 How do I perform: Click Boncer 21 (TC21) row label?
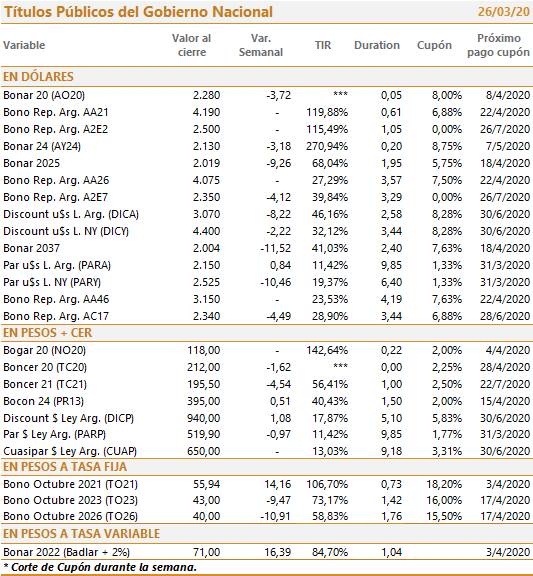(45, 384)
